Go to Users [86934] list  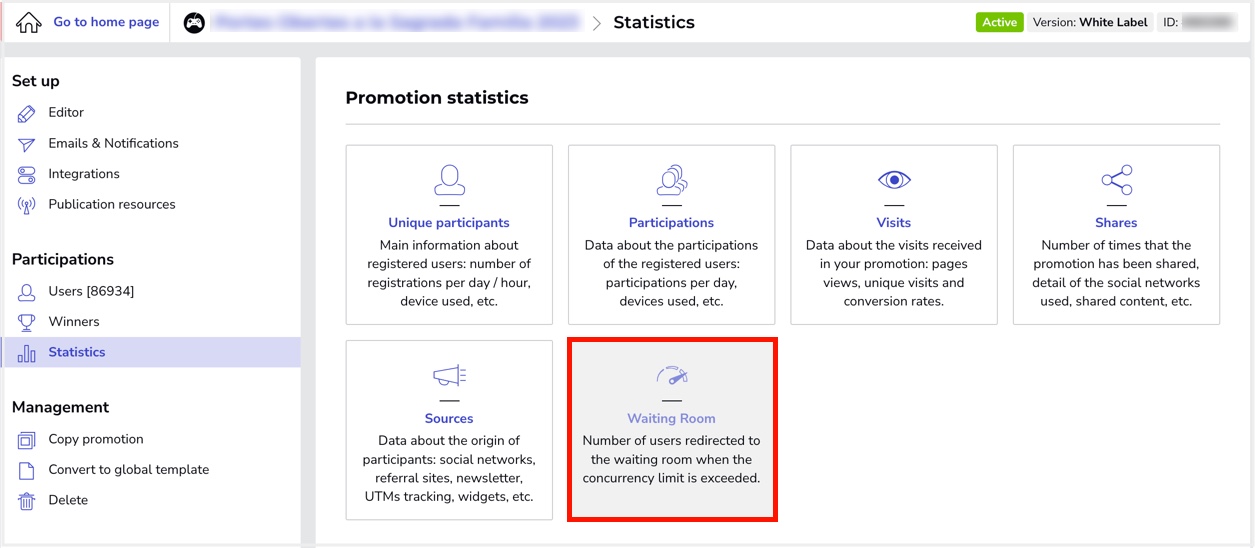(91, 291)
